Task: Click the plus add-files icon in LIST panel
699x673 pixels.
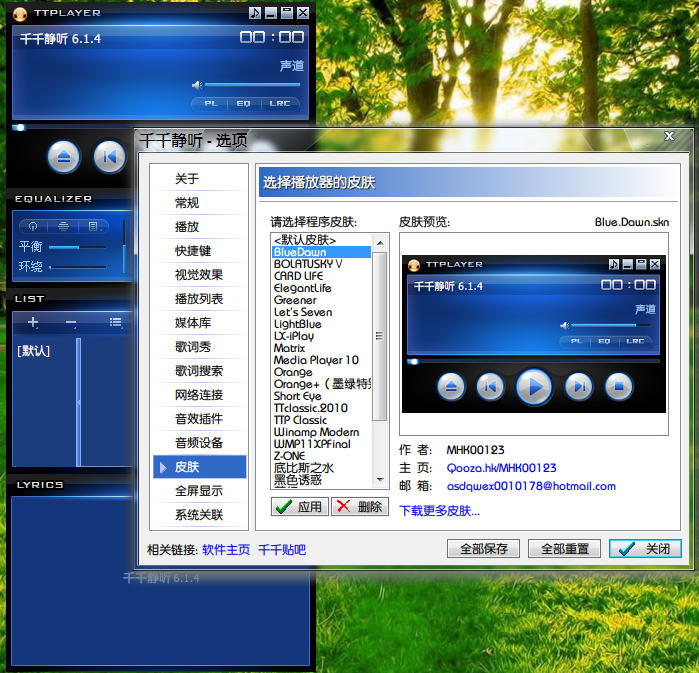Action: [x=33, y=322]
